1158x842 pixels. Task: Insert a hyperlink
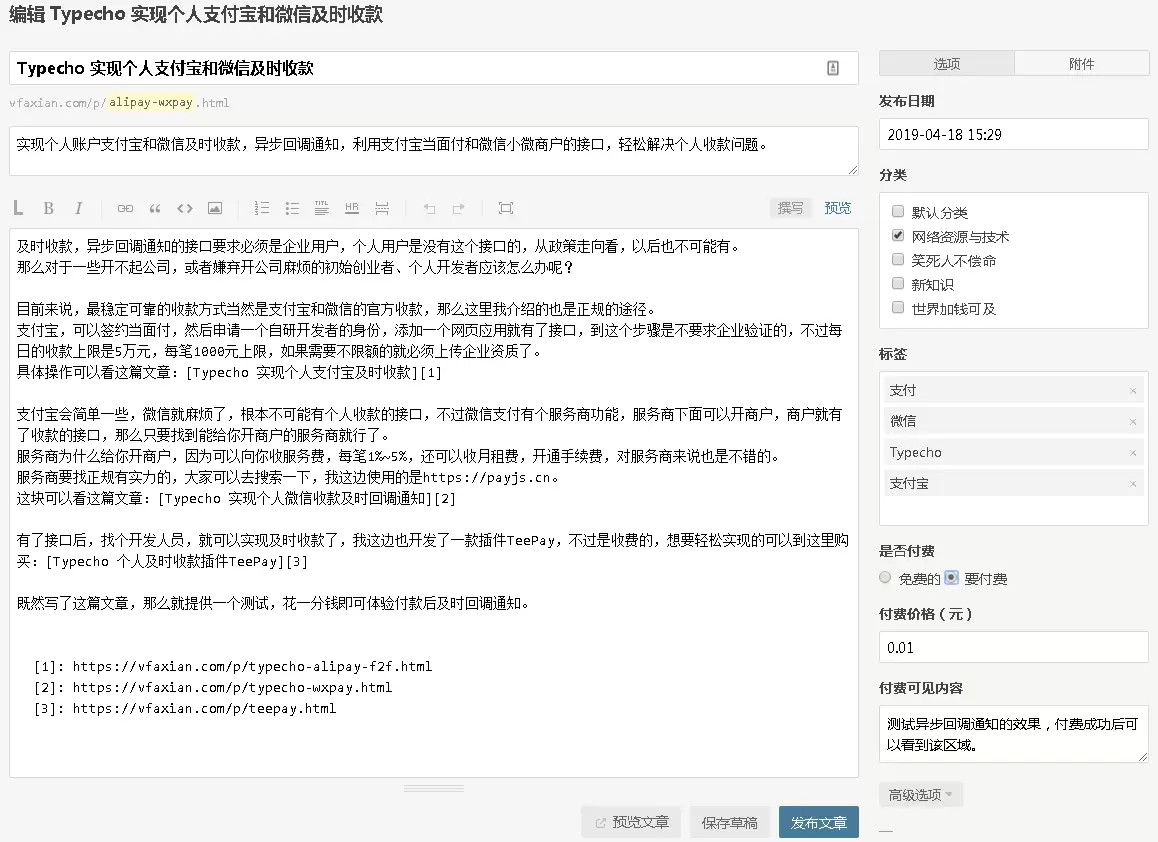pyautogui.click(x=126, y=208)
